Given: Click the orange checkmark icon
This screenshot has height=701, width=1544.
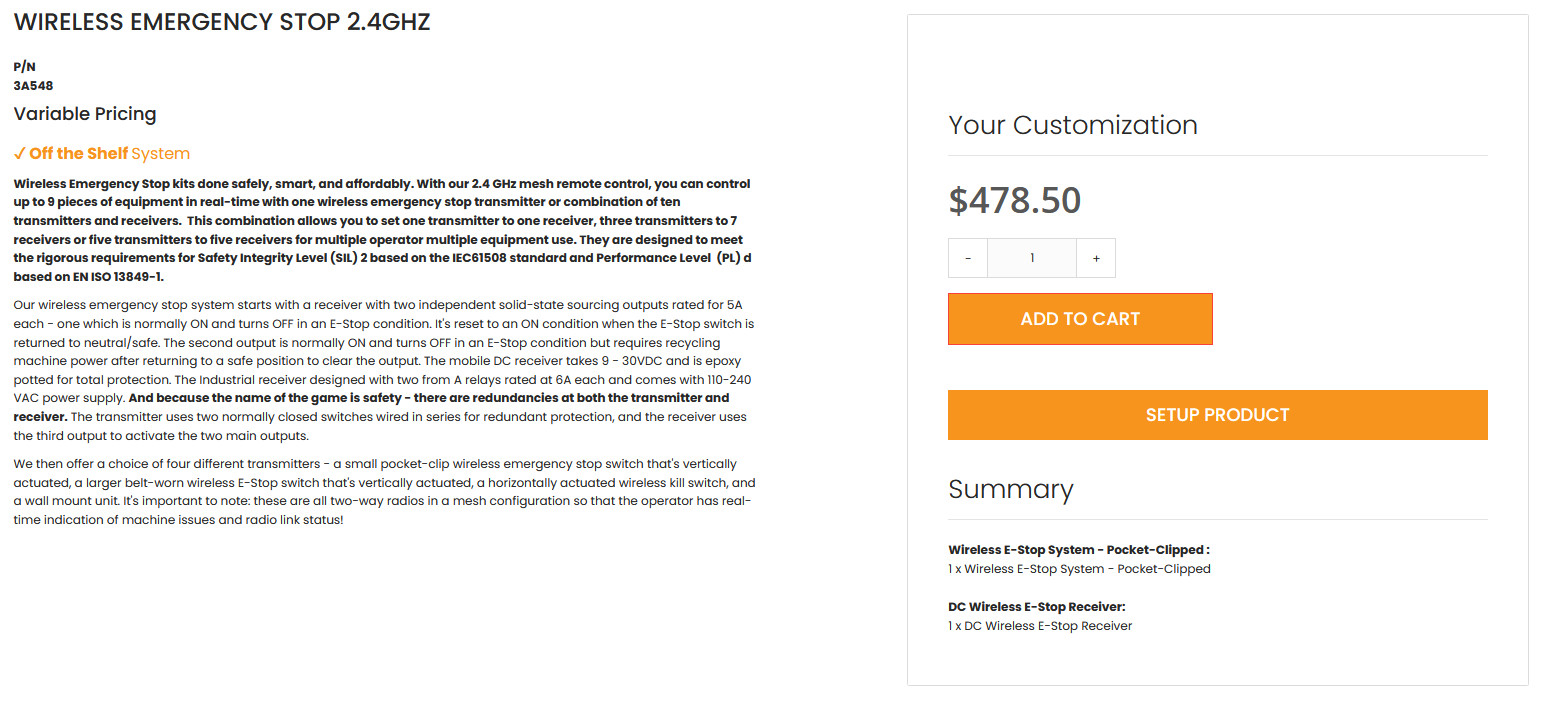Looking at the screenshot, I should point(20,154).
